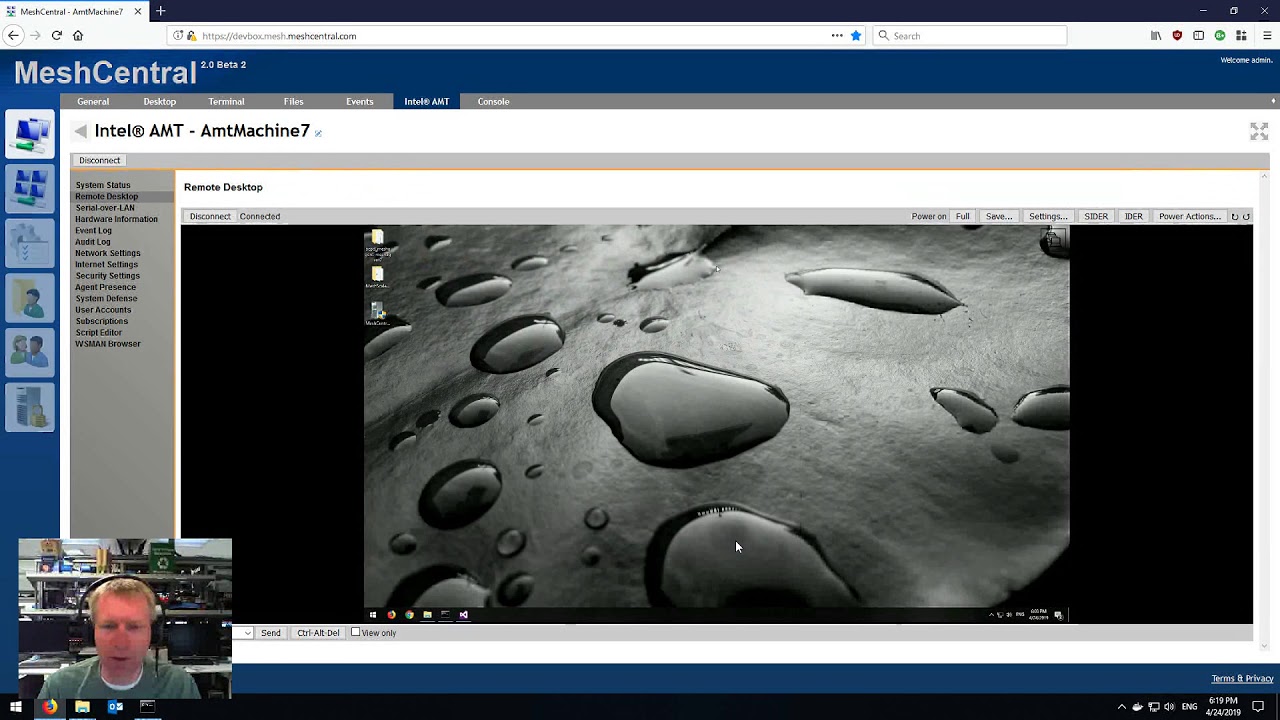The image size is (1280, 720).
Task: Toggle full-screen view icon at page top right
Action: click(x=1259, y=131)
